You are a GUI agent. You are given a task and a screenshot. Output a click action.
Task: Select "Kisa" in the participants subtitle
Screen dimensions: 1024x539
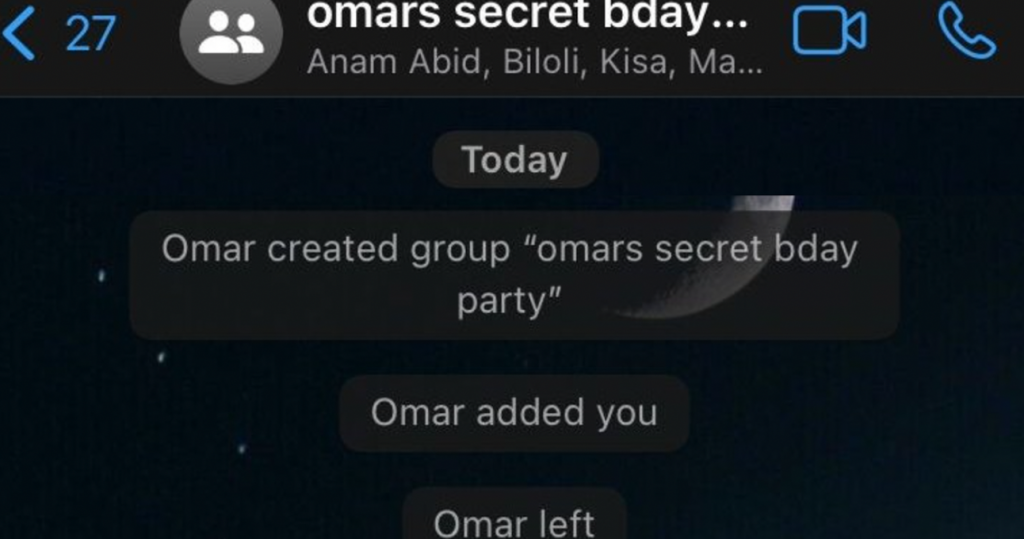[x=634, y=63]
